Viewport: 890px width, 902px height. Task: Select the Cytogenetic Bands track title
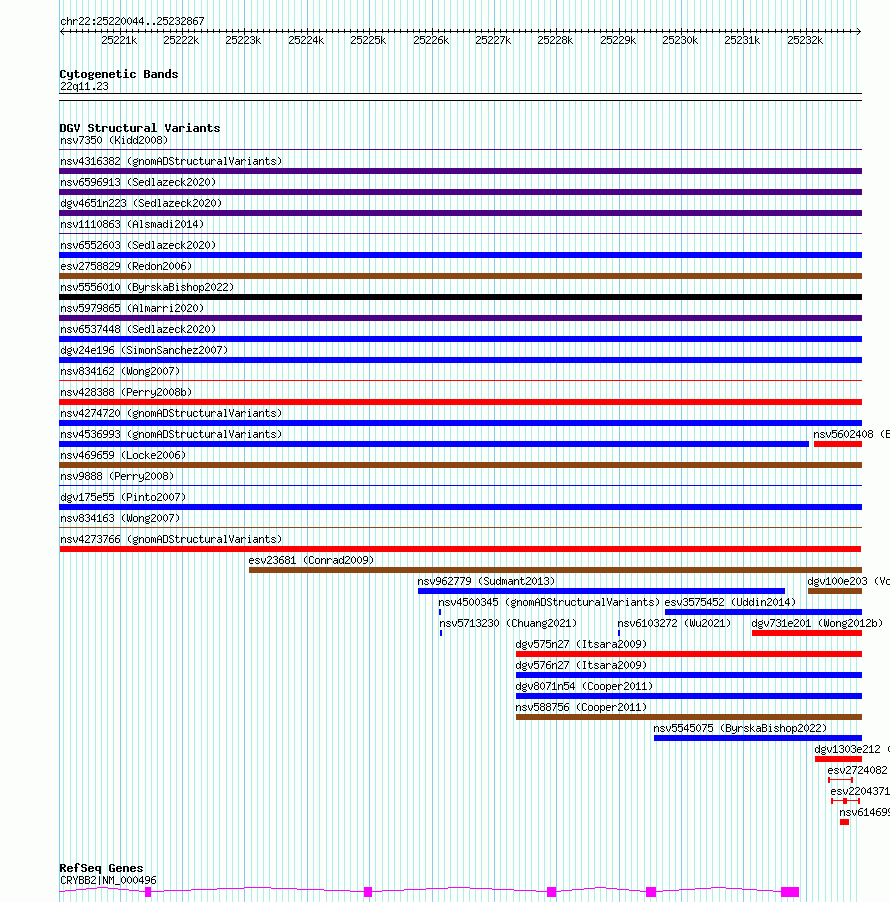tap(119, 74)
